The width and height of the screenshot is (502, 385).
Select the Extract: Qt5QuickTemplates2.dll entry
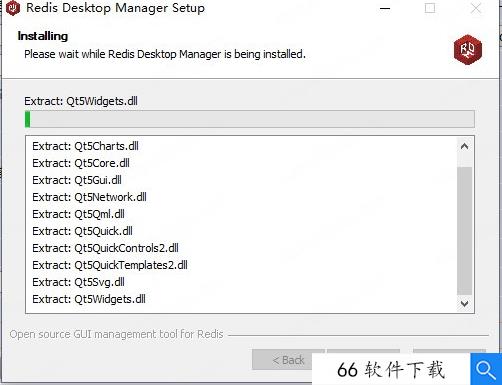coord(110,265)
